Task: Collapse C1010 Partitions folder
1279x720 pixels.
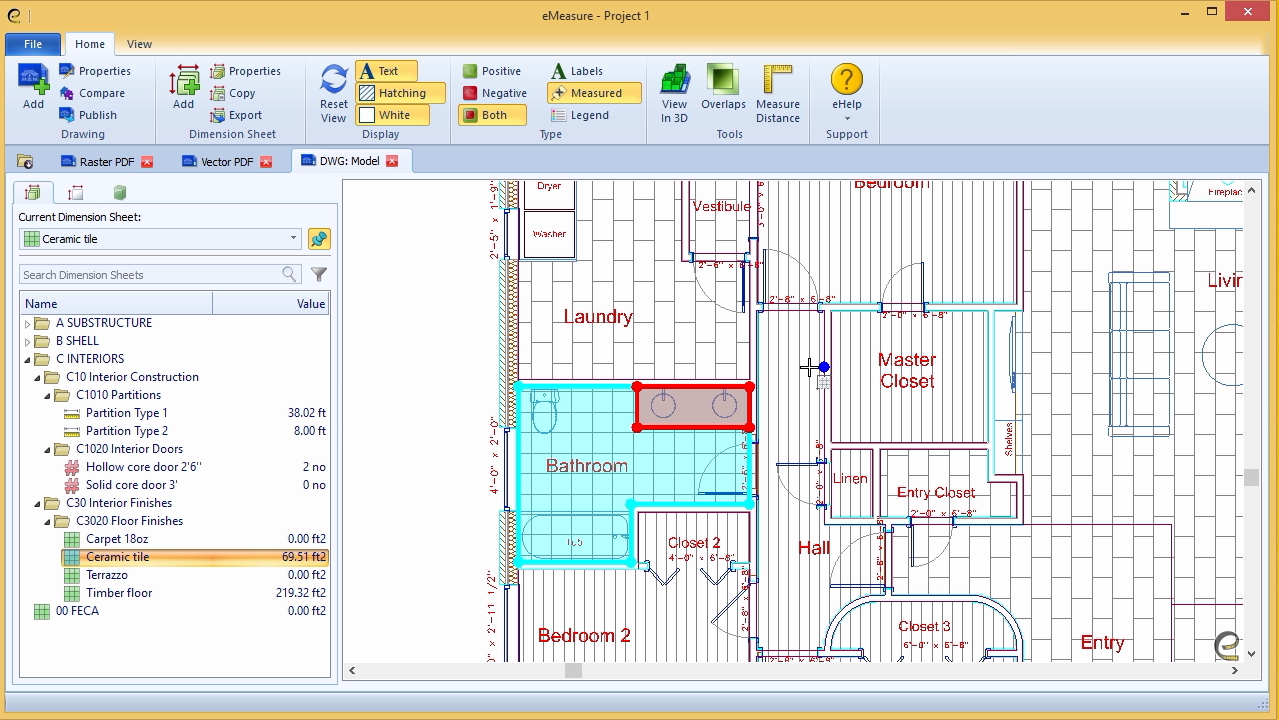Action: point(47,395)
